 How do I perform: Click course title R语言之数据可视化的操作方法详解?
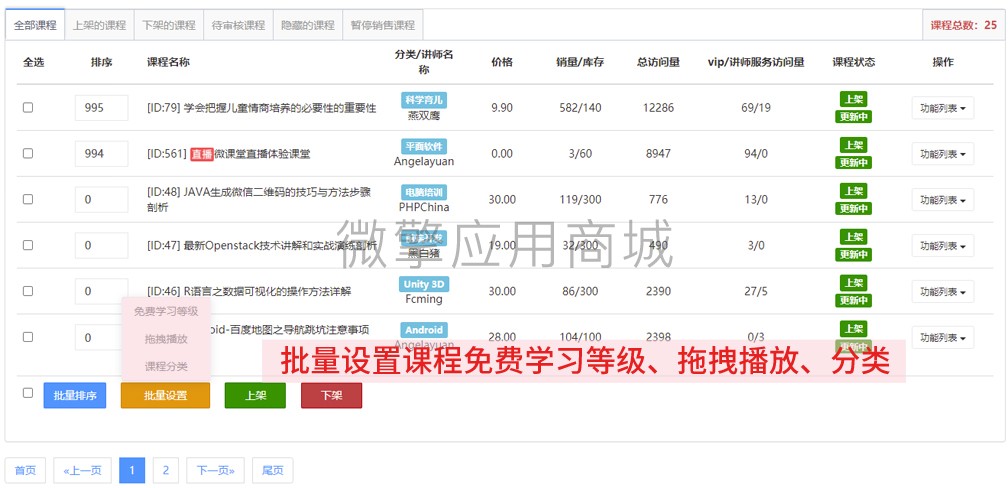click(x=267, y=291)
